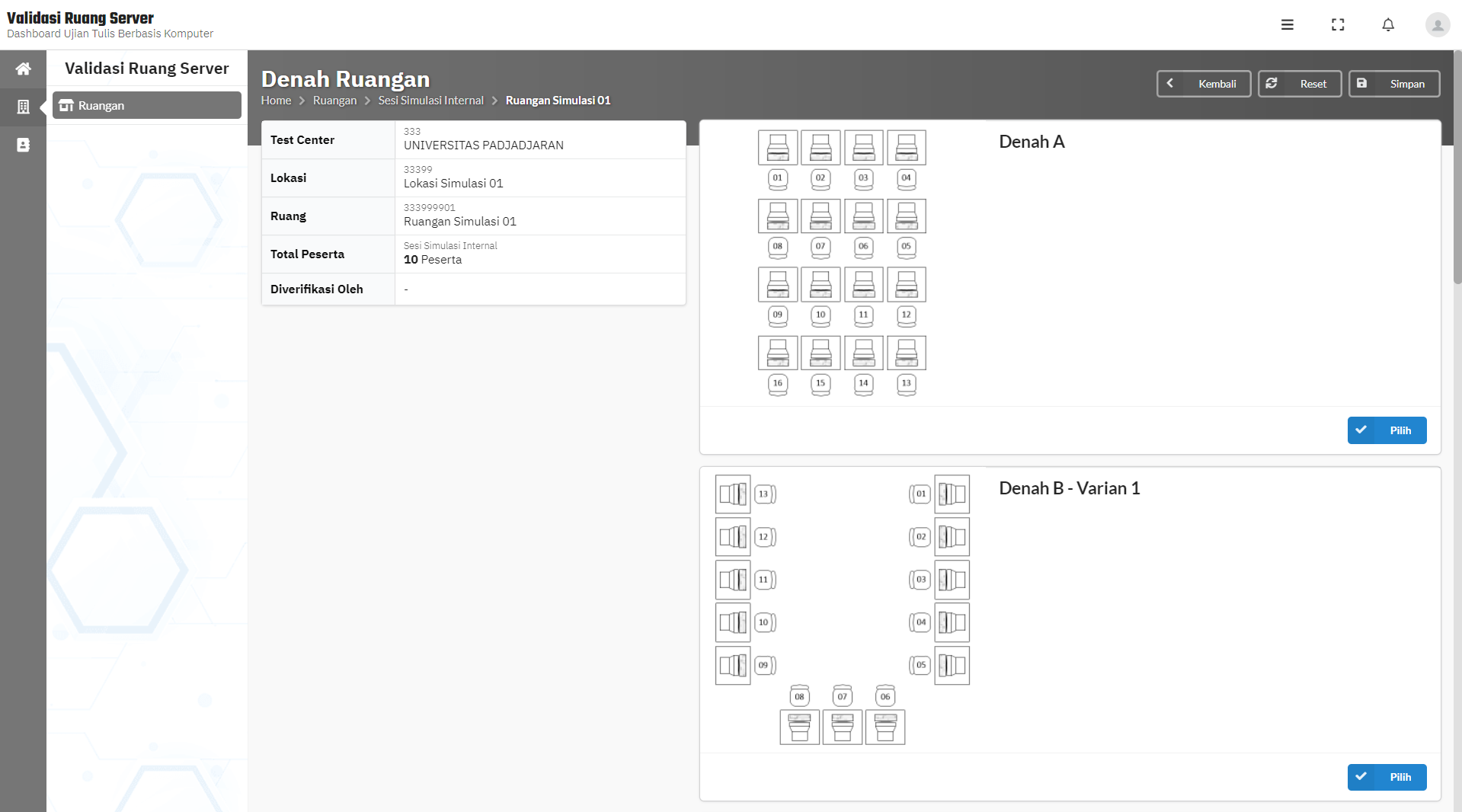Click the Denah B - Varian 1 heading

(1070, 488)
